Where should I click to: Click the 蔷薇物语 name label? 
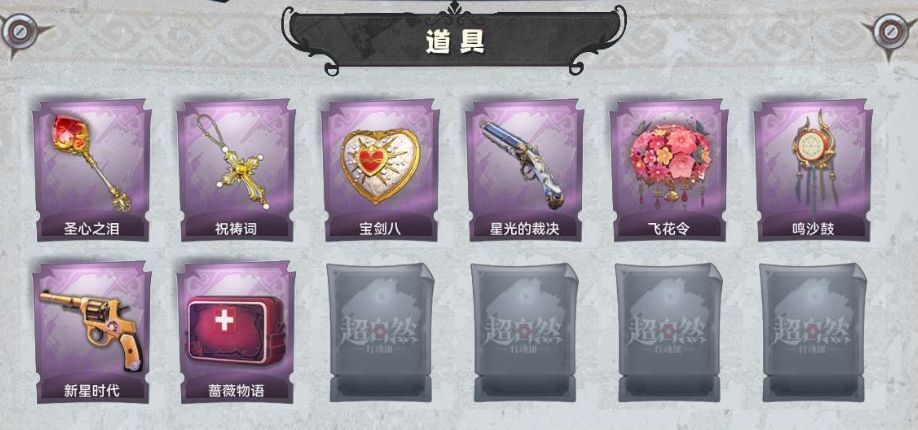tap(236, 391)
